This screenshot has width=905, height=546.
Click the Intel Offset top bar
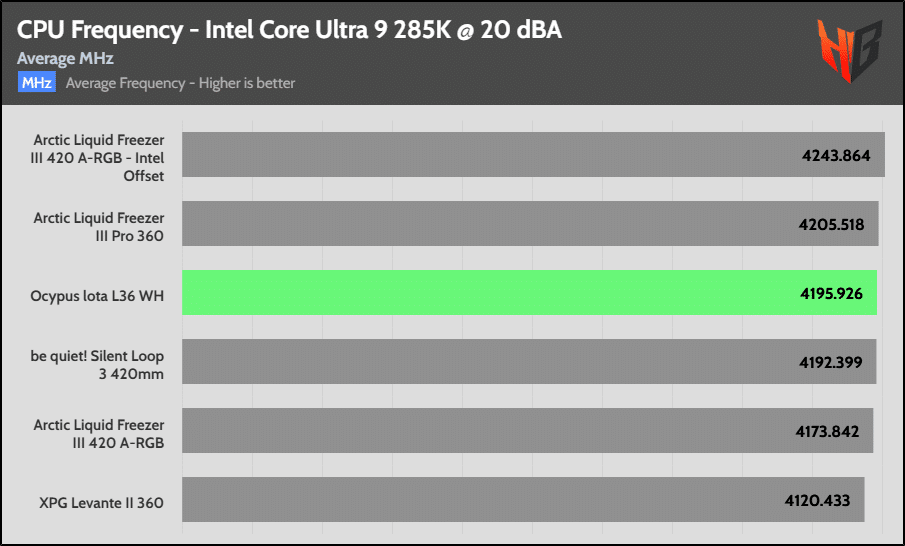[533, 155]
